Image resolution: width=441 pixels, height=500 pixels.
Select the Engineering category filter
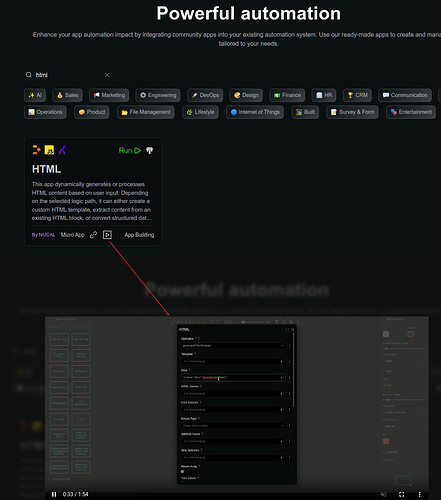(158, 95)
